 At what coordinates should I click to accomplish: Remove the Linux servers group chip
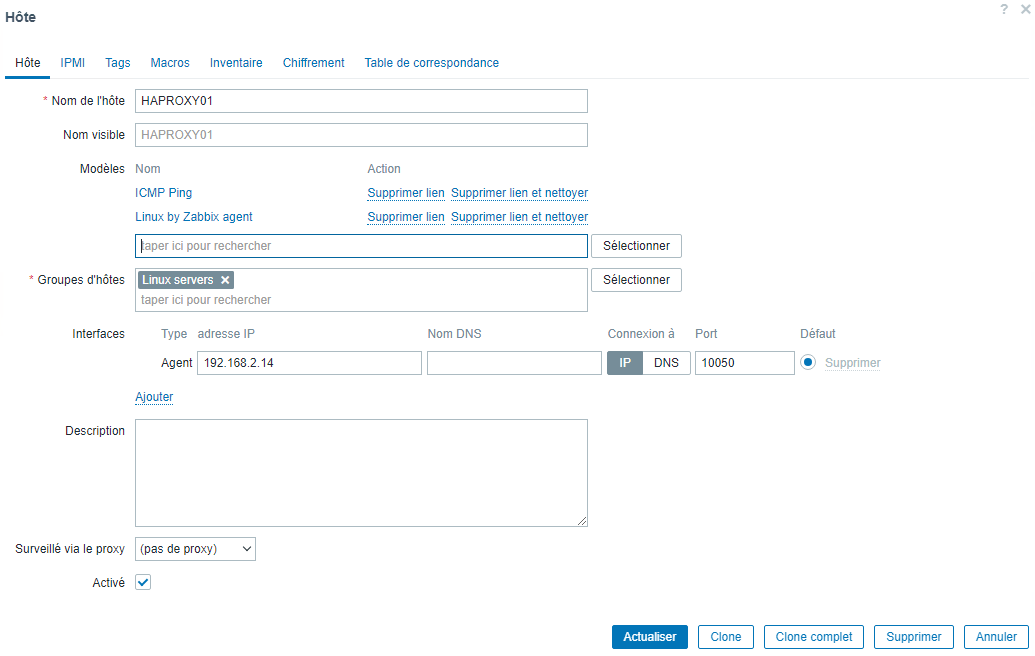tap(224, 280)
